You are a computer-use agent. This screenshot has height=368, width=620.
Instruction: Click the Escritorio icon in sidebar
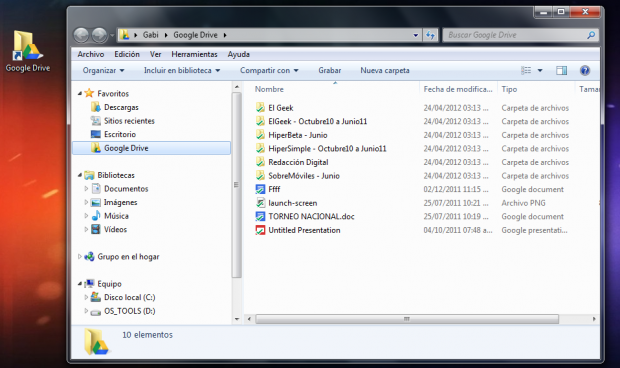pyautogui.click(x=96, y=134)
